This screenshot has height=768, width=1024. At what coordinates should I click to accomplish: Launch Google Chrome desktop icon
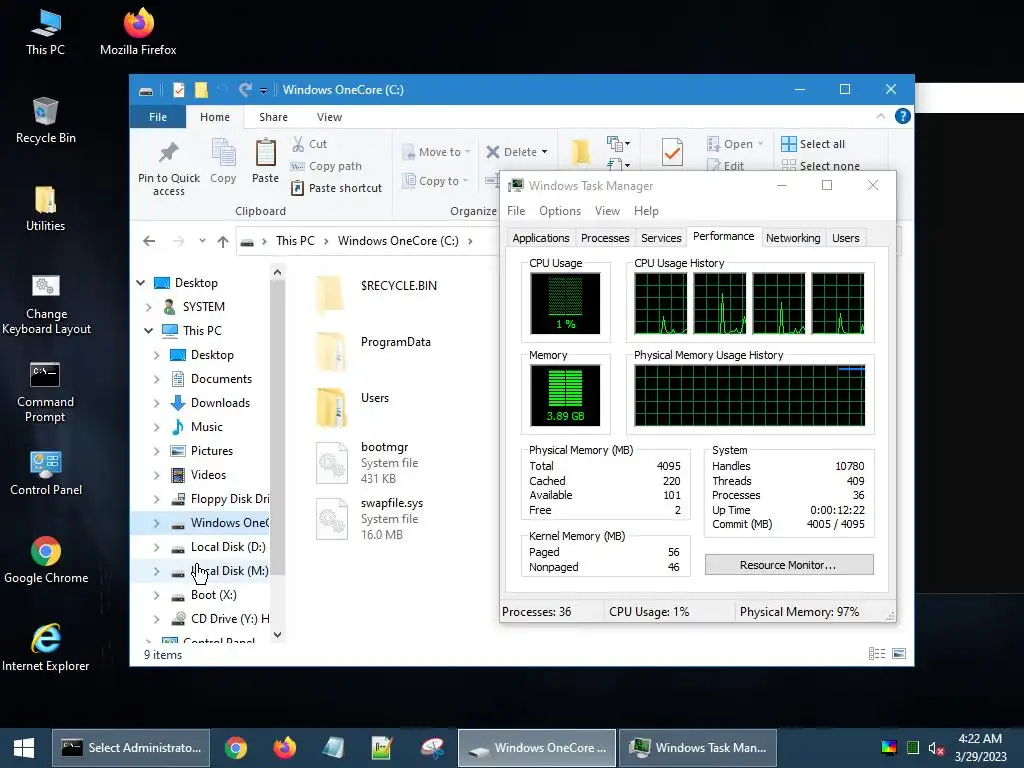click(46, 560)
